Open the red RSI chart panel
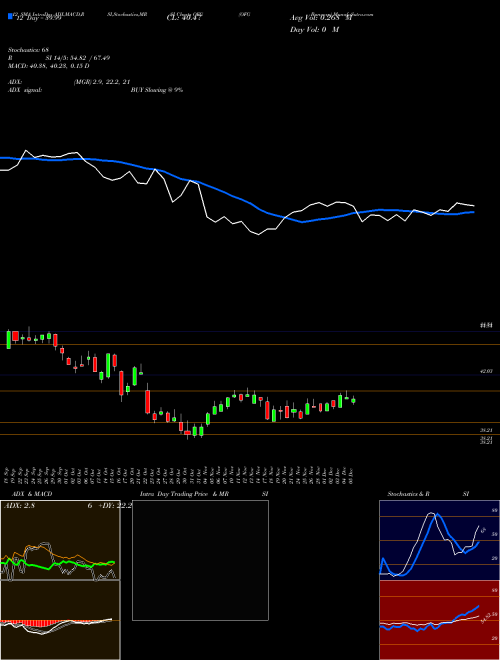Image resolution: width=500 pixels, height=660 pixels. click(x=439, y=620)
